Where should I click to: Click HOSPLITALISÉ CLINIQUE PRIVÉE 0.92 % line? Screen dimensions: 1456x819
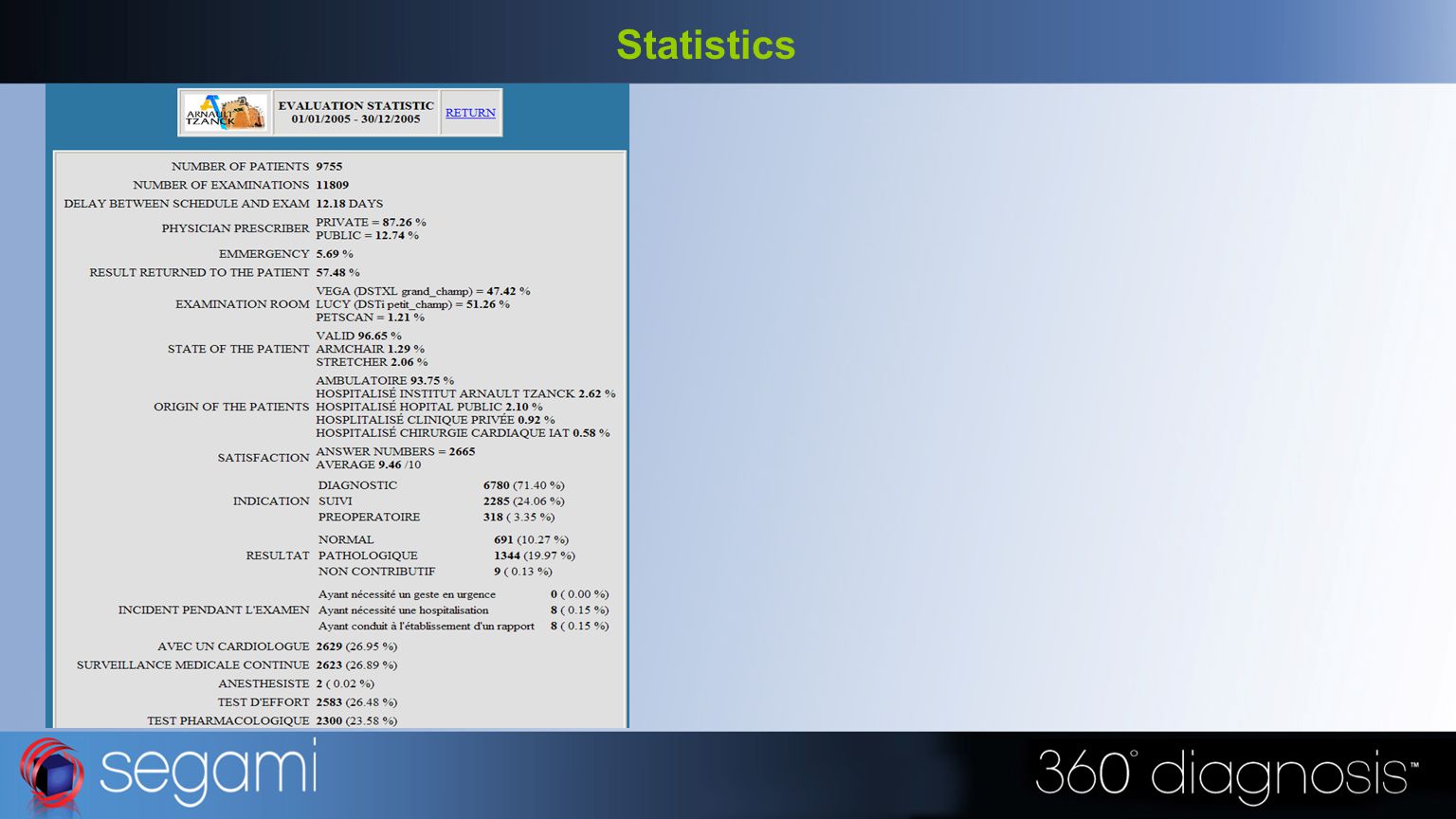[x=435, y=420]
